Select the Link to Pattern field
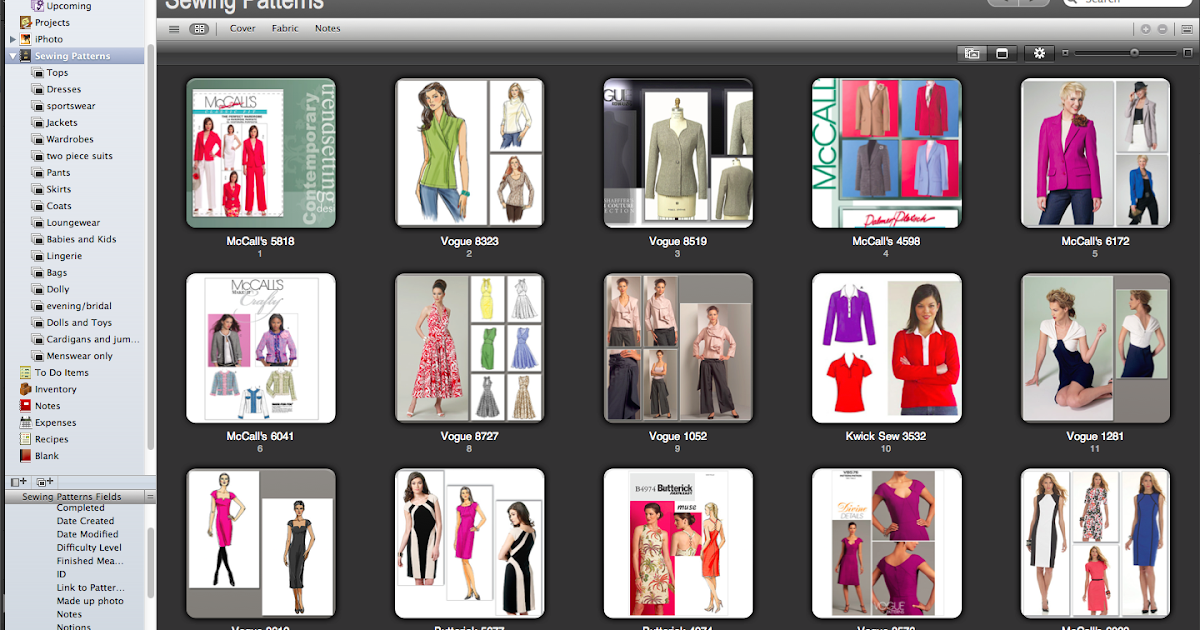This screenshot has height=630, width=1200. click(91, 587)
